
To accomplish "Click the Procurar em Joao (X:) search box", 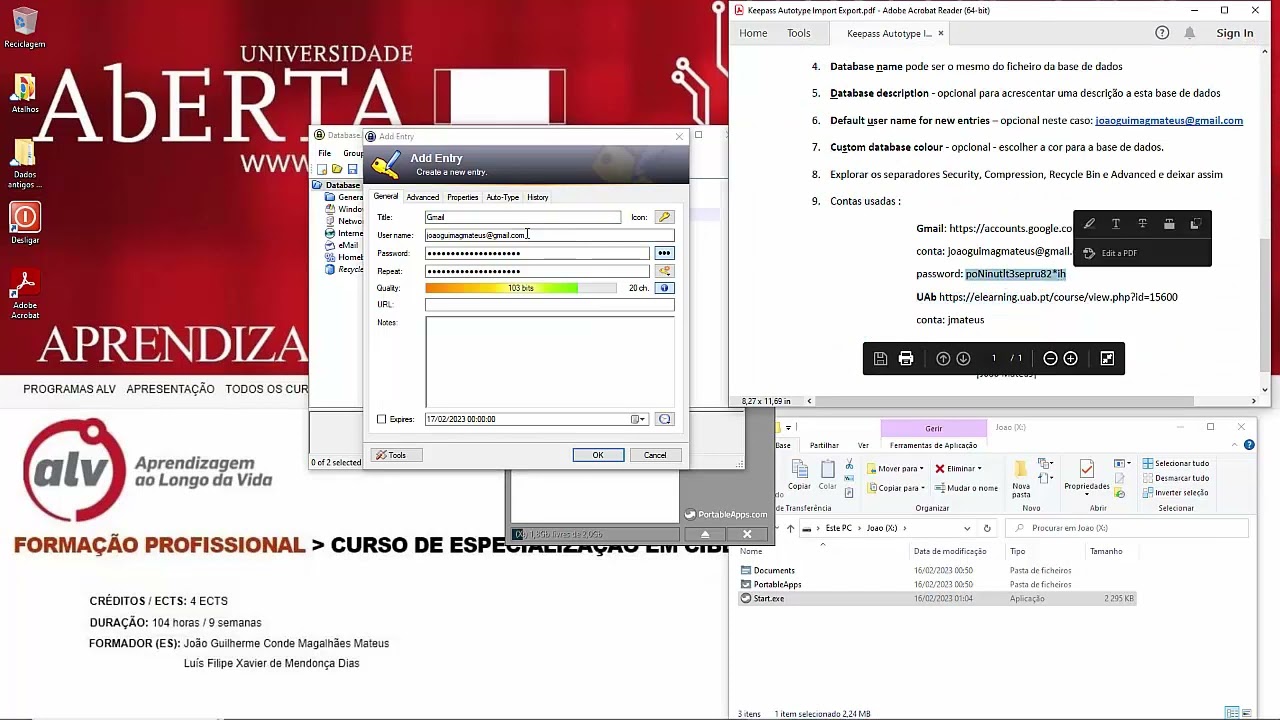I will click(x=1128, y=528).
